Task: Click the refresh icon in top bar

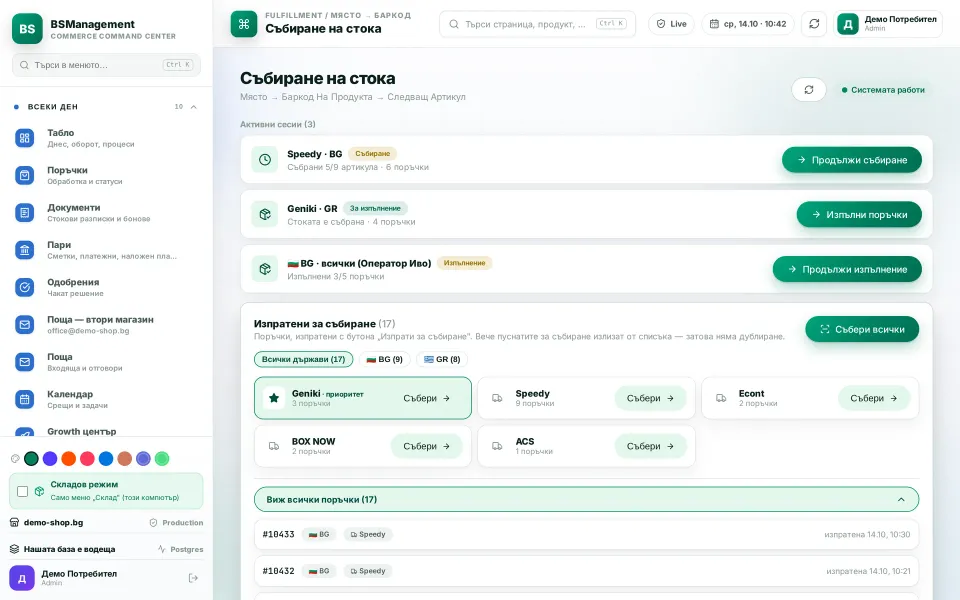Action: (814, 24)
